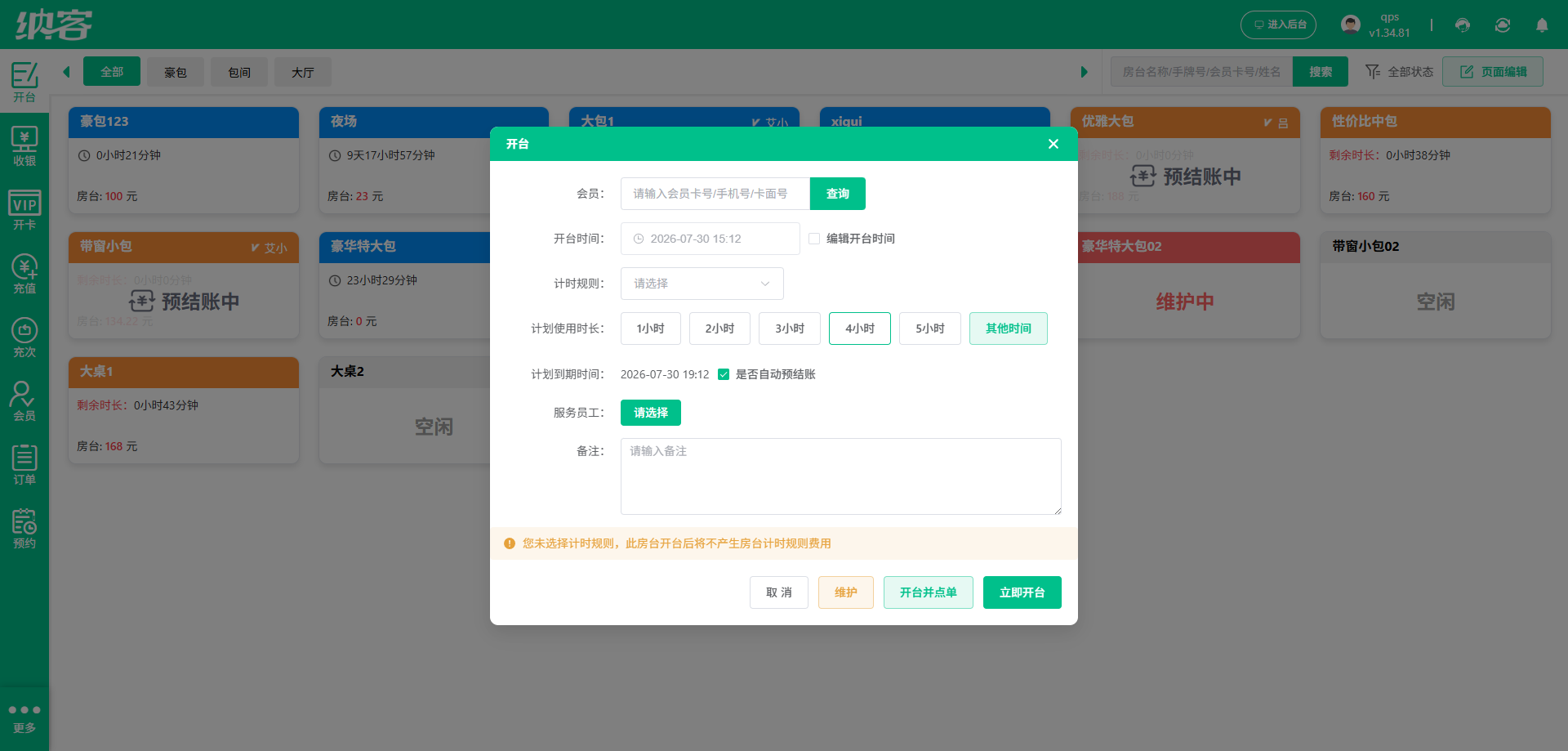
Task: Expand the 计时规则 dropdown
Action: click(702, 284)
